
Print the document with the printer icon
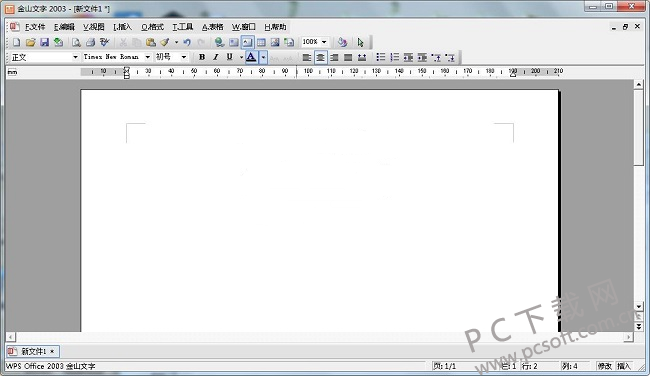pos(90,42)
